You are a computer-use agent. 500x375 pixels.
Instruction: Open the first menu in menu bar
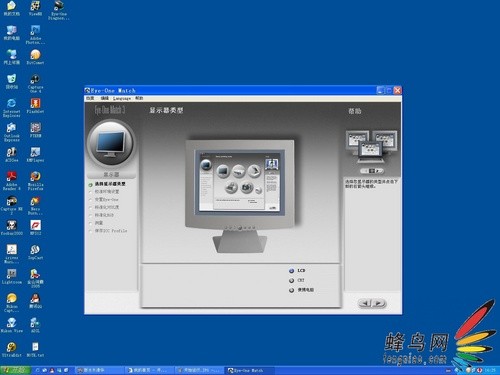coord(90,98)
